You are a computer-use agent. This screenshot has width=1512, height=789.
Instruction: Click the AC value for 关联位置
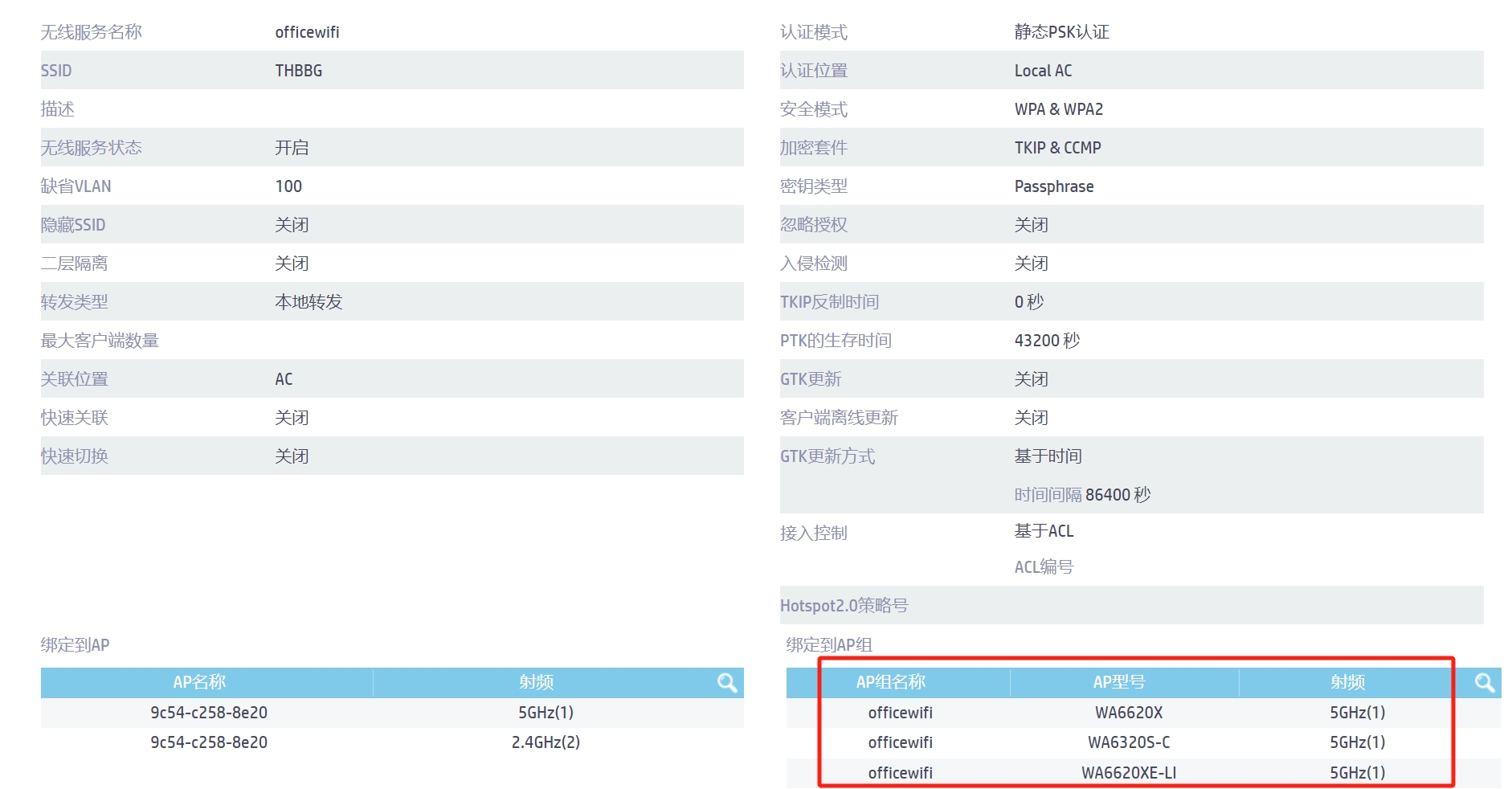[284, 379]
